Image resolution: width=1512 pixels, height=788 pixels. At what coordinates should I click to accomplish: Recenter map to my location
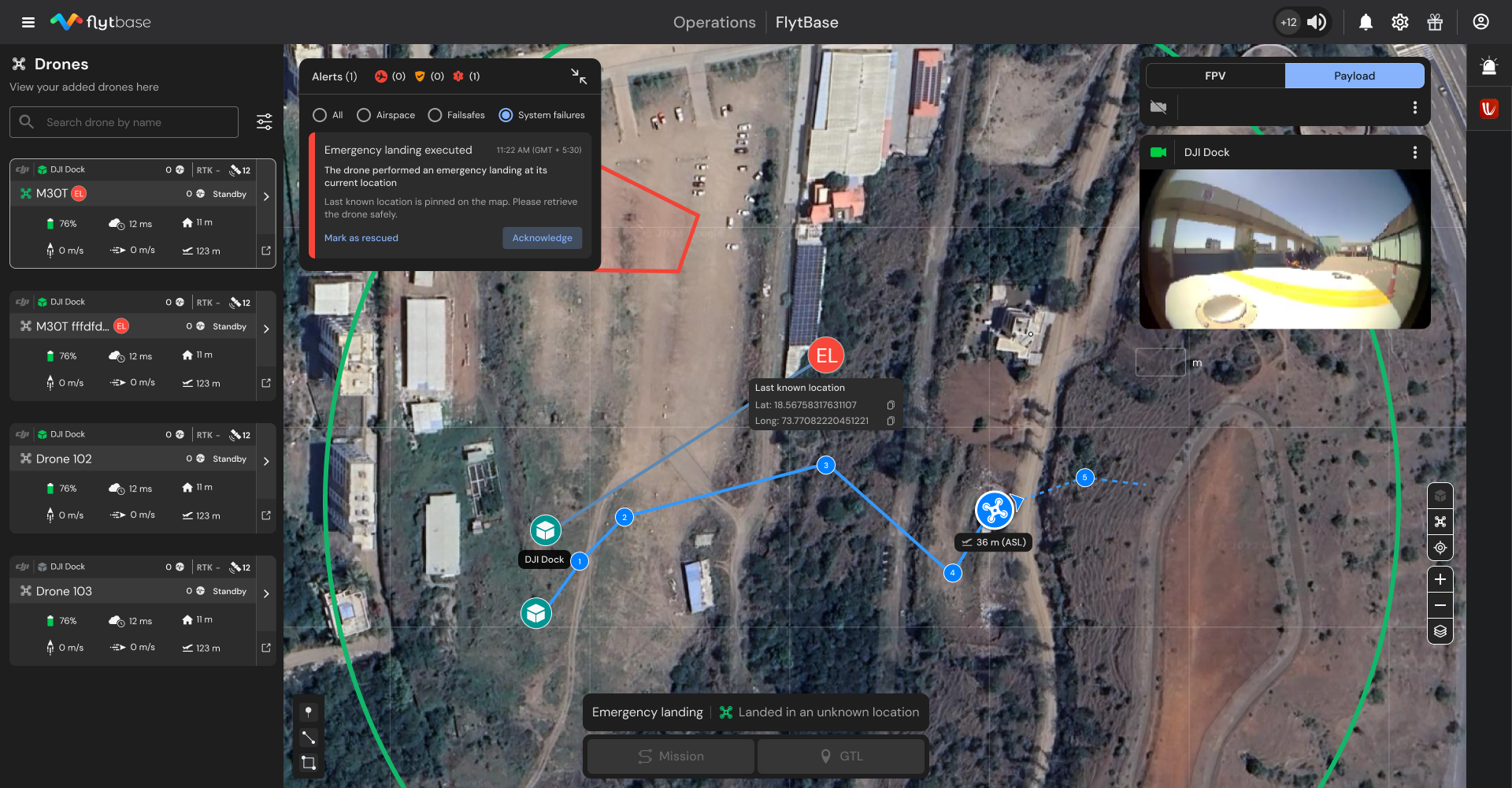tap(1440, 548)
